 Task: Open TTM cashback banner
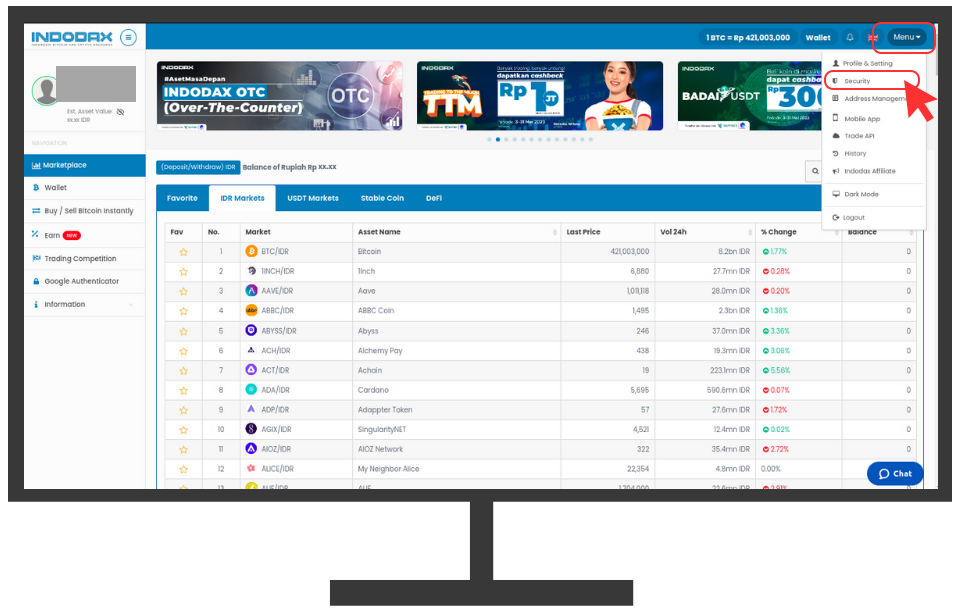pyautogui.click(x=540, y=95)
